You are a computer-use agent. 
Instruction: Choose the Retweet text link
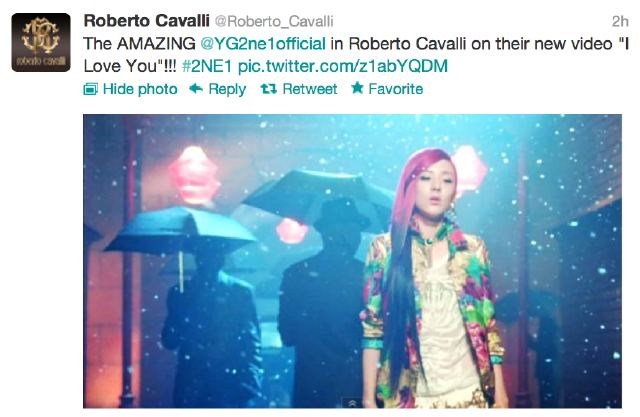[x=310, y=89]
